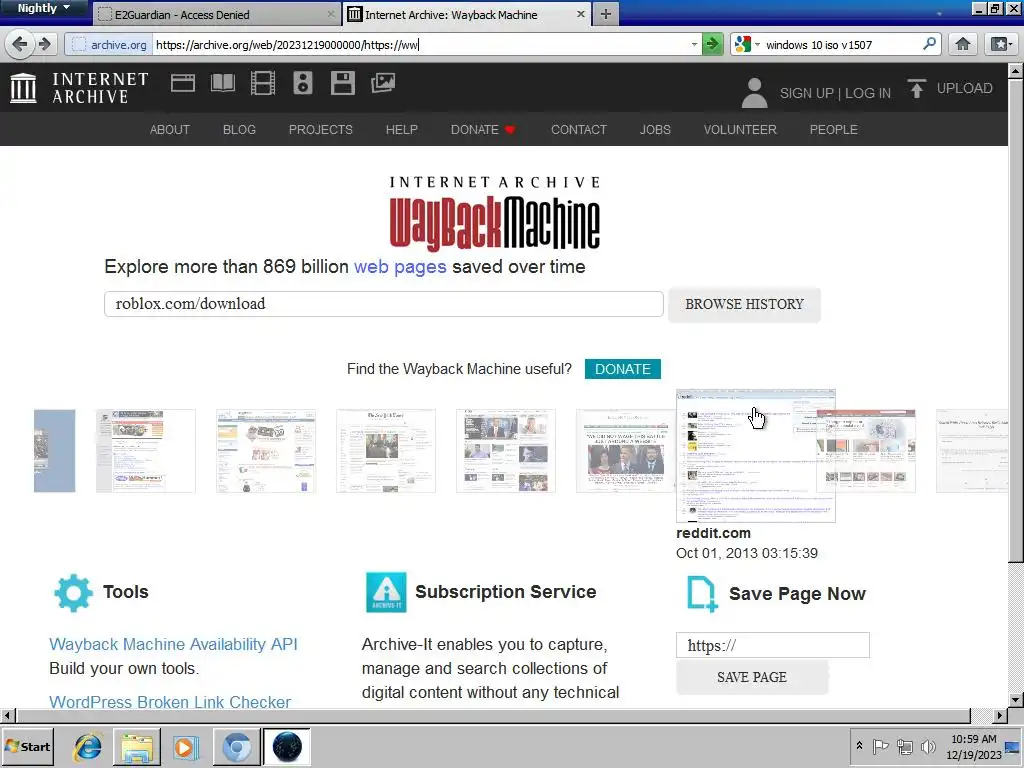1024x768 pixels.
Task: Go forward with the browser Forward arrow
Action: pos(44,44)
